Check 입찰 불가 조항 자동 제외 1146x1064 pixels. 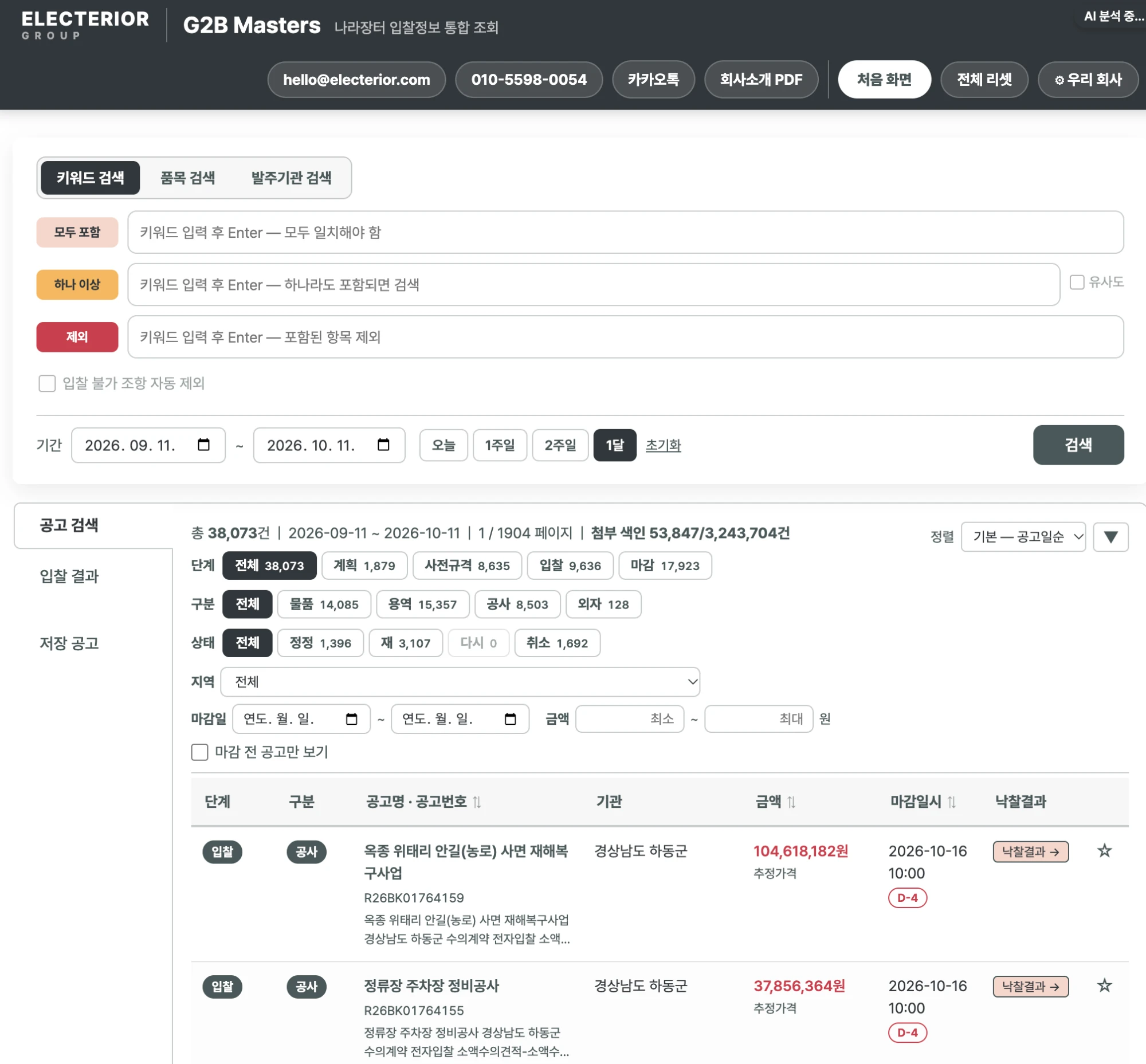point(47,383)
